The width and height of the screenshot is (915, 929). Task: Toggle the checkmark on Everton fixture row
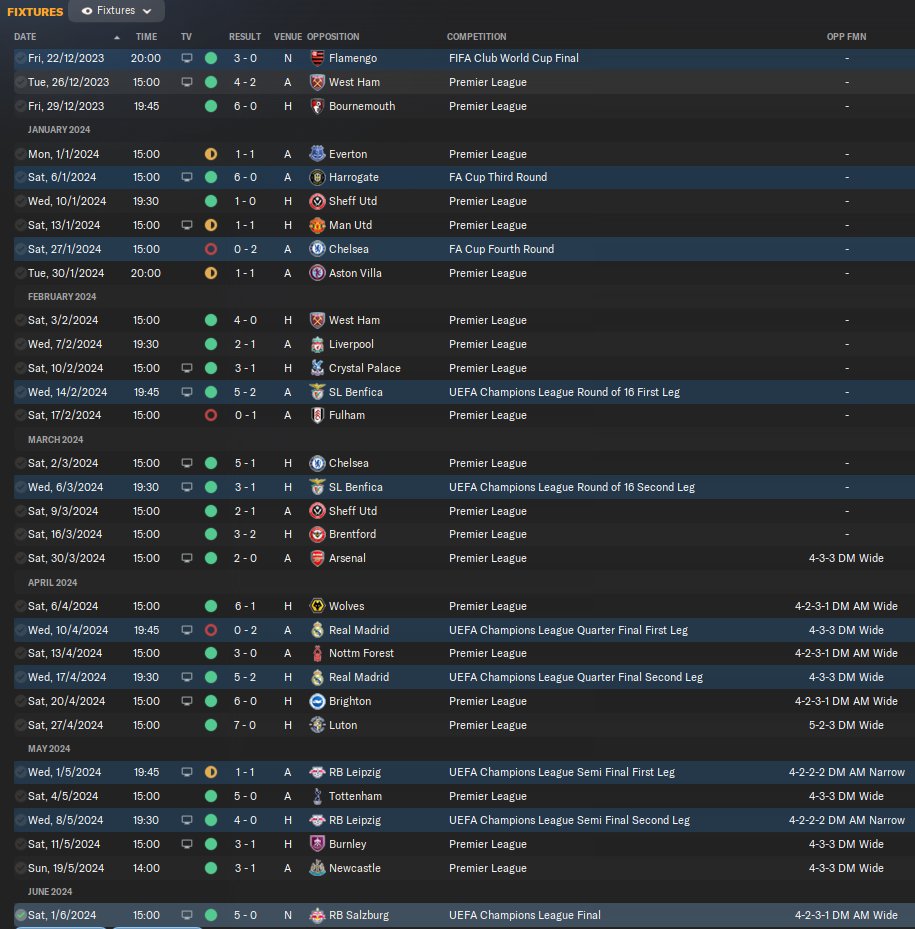20,154
